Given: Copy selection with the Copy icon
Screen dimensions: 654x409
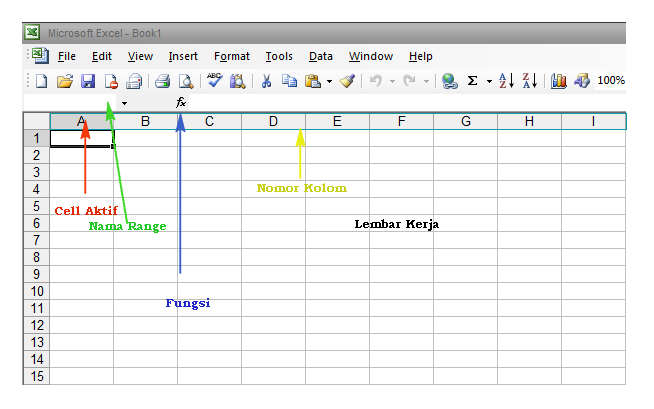Looking at the screenshot, I should pos(289,81).
